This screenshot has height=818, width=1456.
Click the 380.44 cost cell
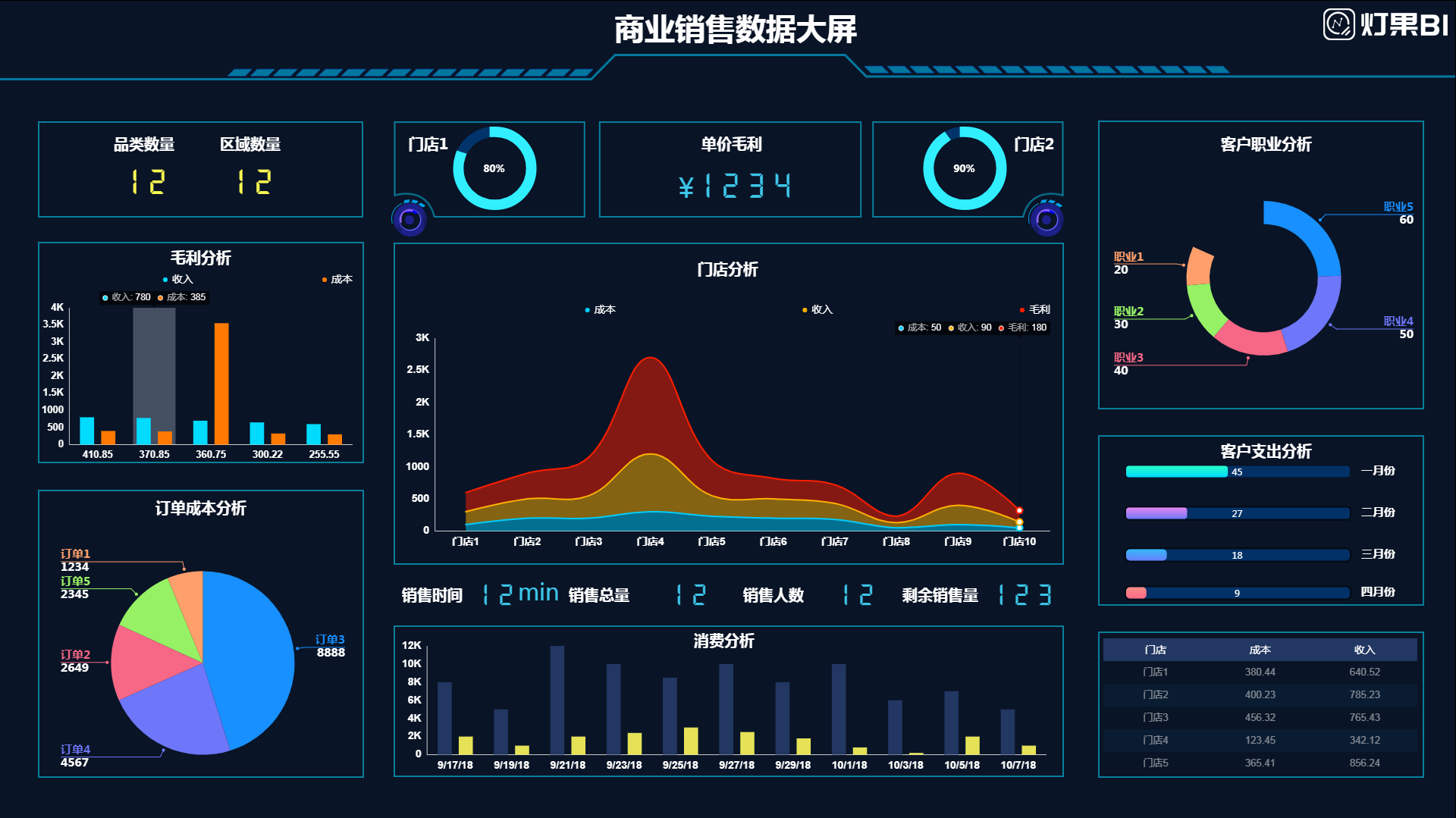[1260, 672]
